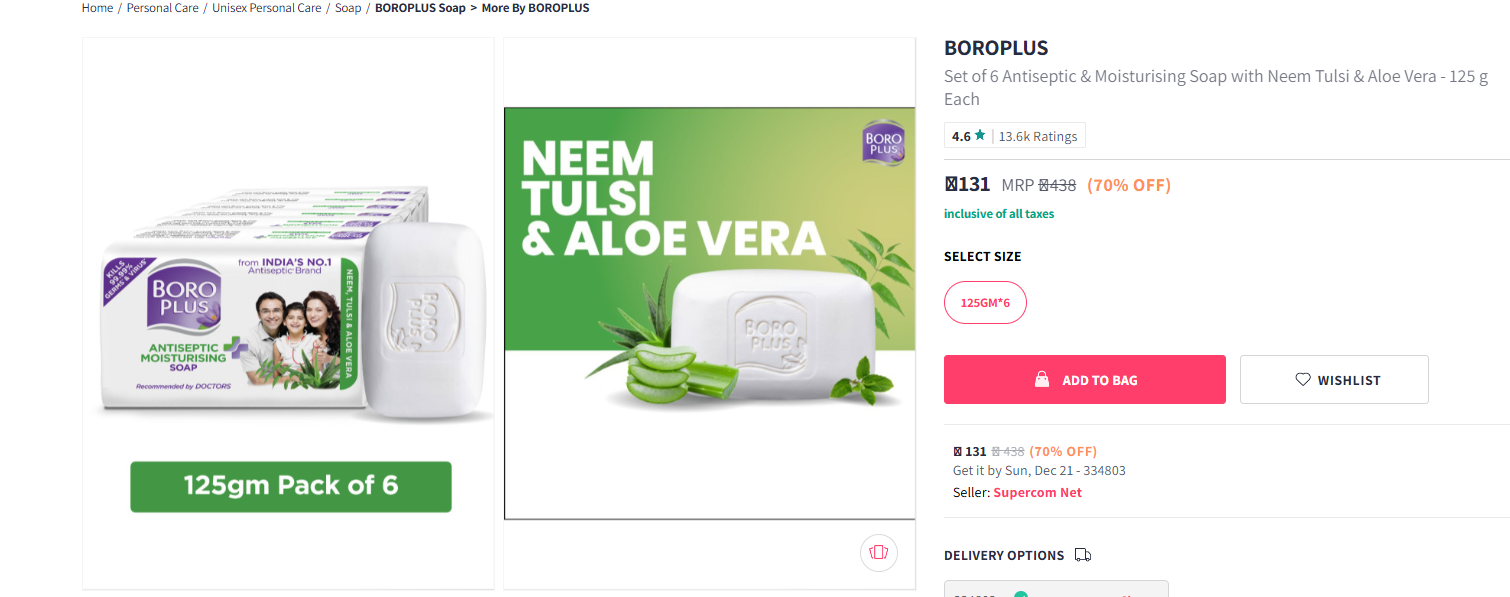Click the ADD TO BAG button

pyautogui.click(x=1084, y=380)
